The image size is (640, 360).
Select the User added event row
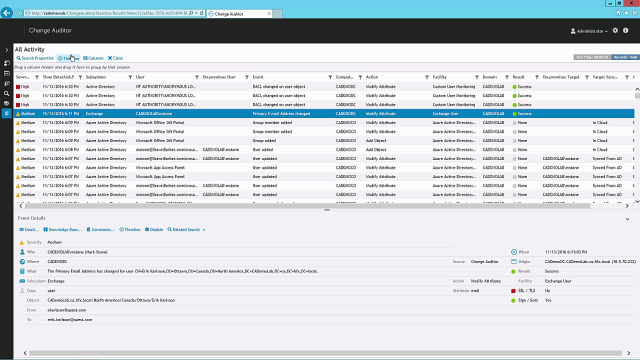(324, 149)
